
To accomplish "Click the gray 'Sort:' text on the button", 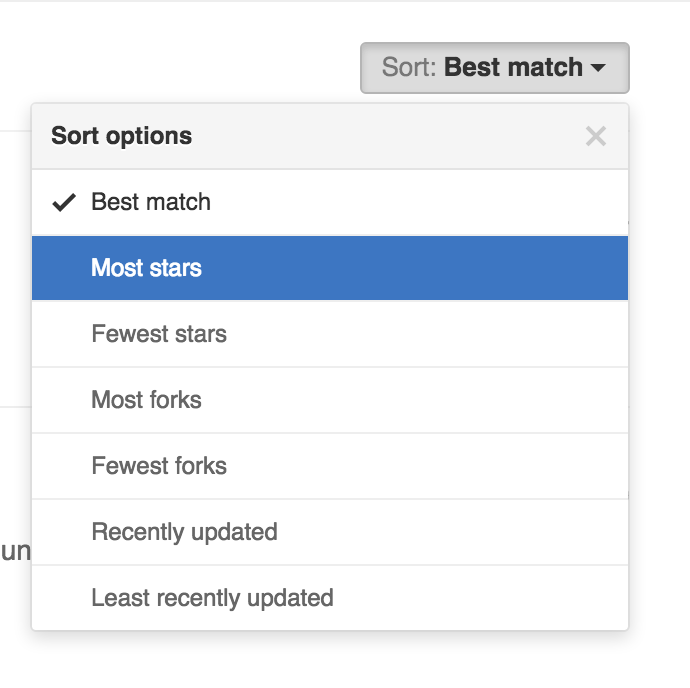I will (409, 67).
